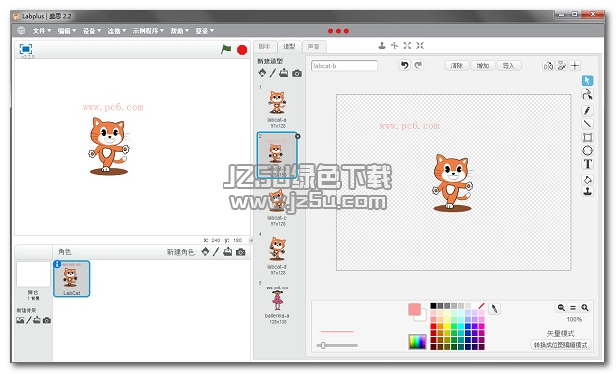Select the labcat-c costume thumbnail
This screenshot has height=374, width=616.
pyautogui.click(x=277, y=205)
